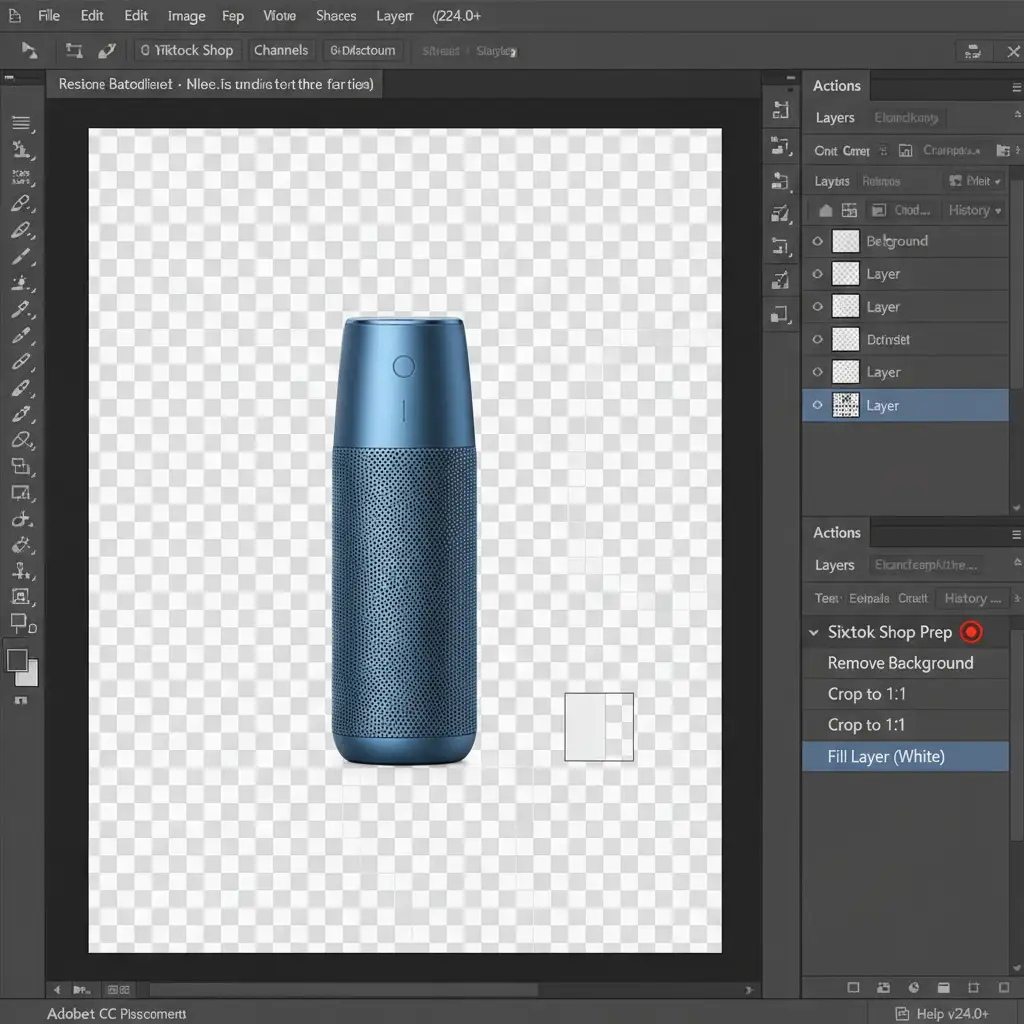Open the History dropdown in Layers panel
Image resolution: width=1024 pixels, height=1024 pixels.
pyautogui.click(x=974, y=211)
